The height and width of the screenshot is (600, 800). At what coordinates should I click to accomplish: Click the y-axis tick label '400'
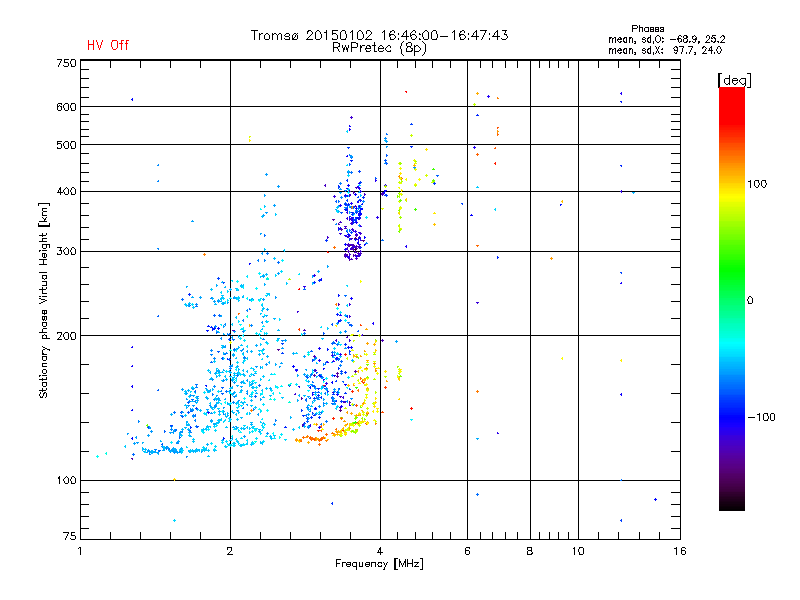pyautogui.click(x=66, y=191)
